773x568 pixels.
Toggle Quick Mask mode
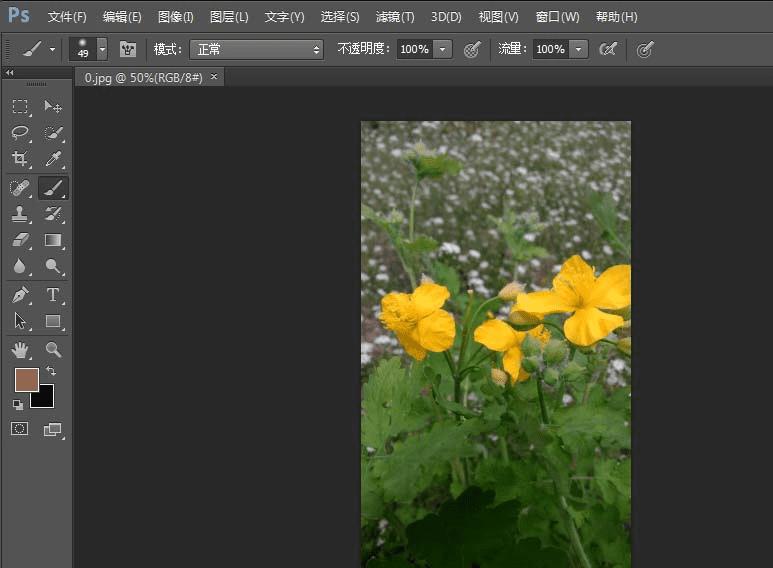coord(20,429)
